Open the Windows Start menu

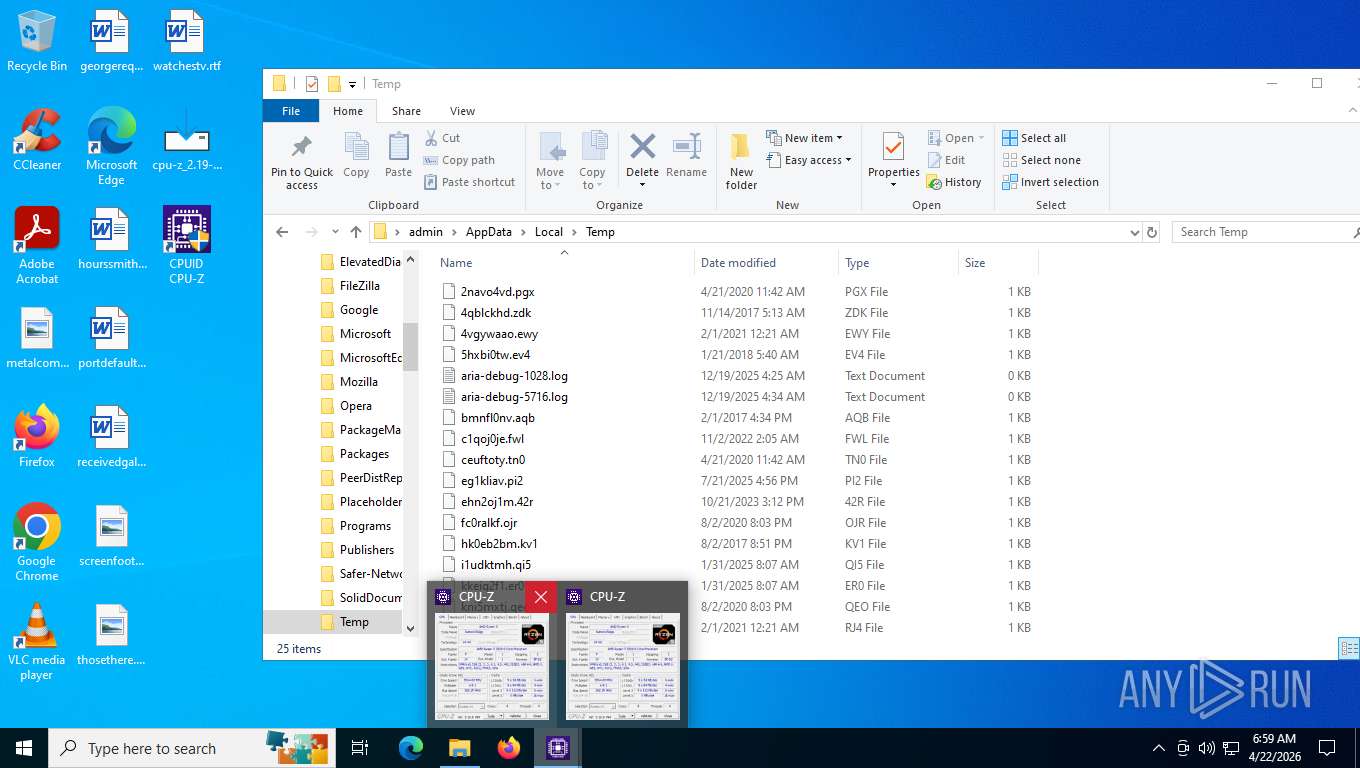pyautogui.click(x=24, y=748)
